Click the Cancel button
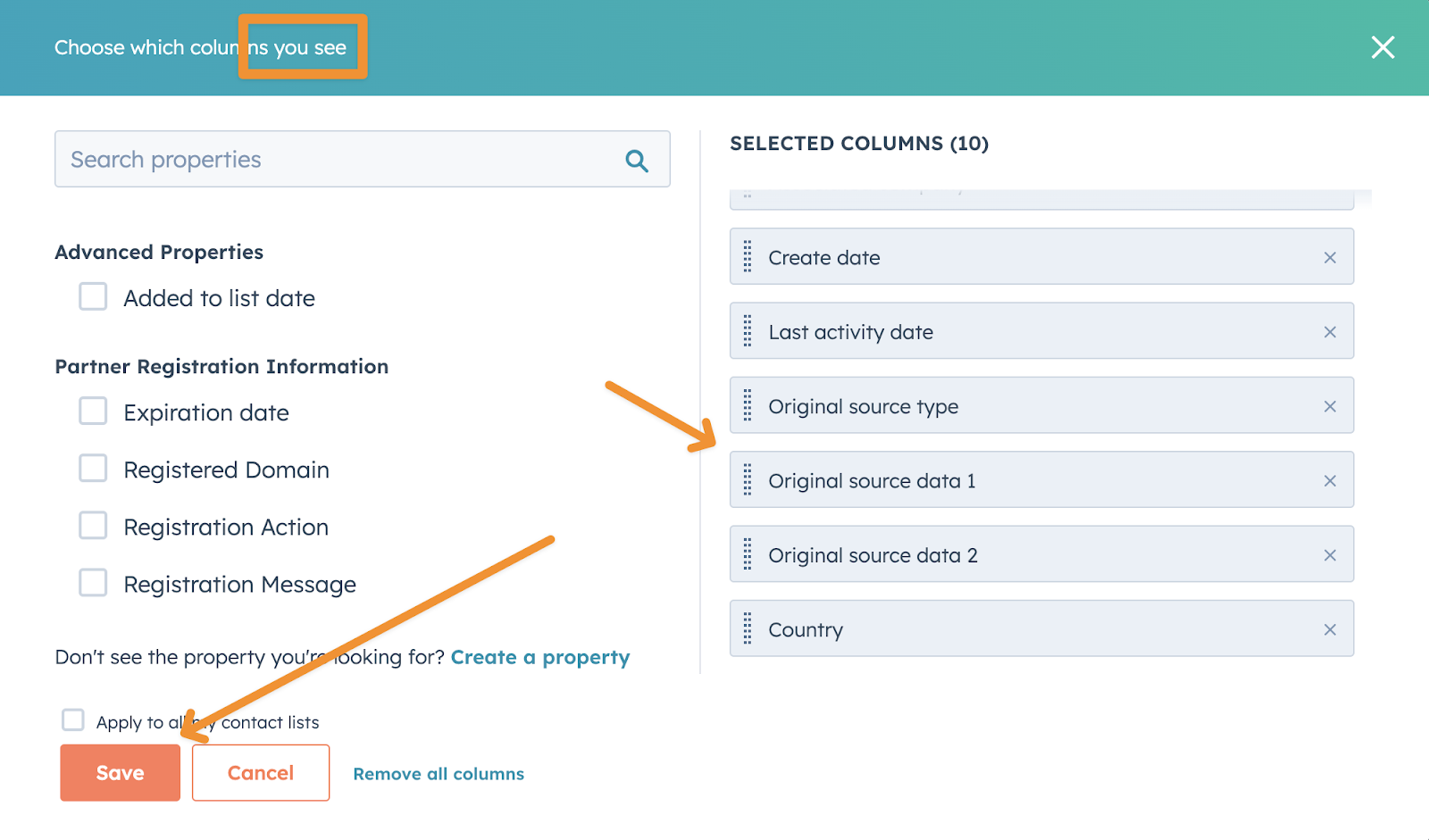 pos(260,773)
